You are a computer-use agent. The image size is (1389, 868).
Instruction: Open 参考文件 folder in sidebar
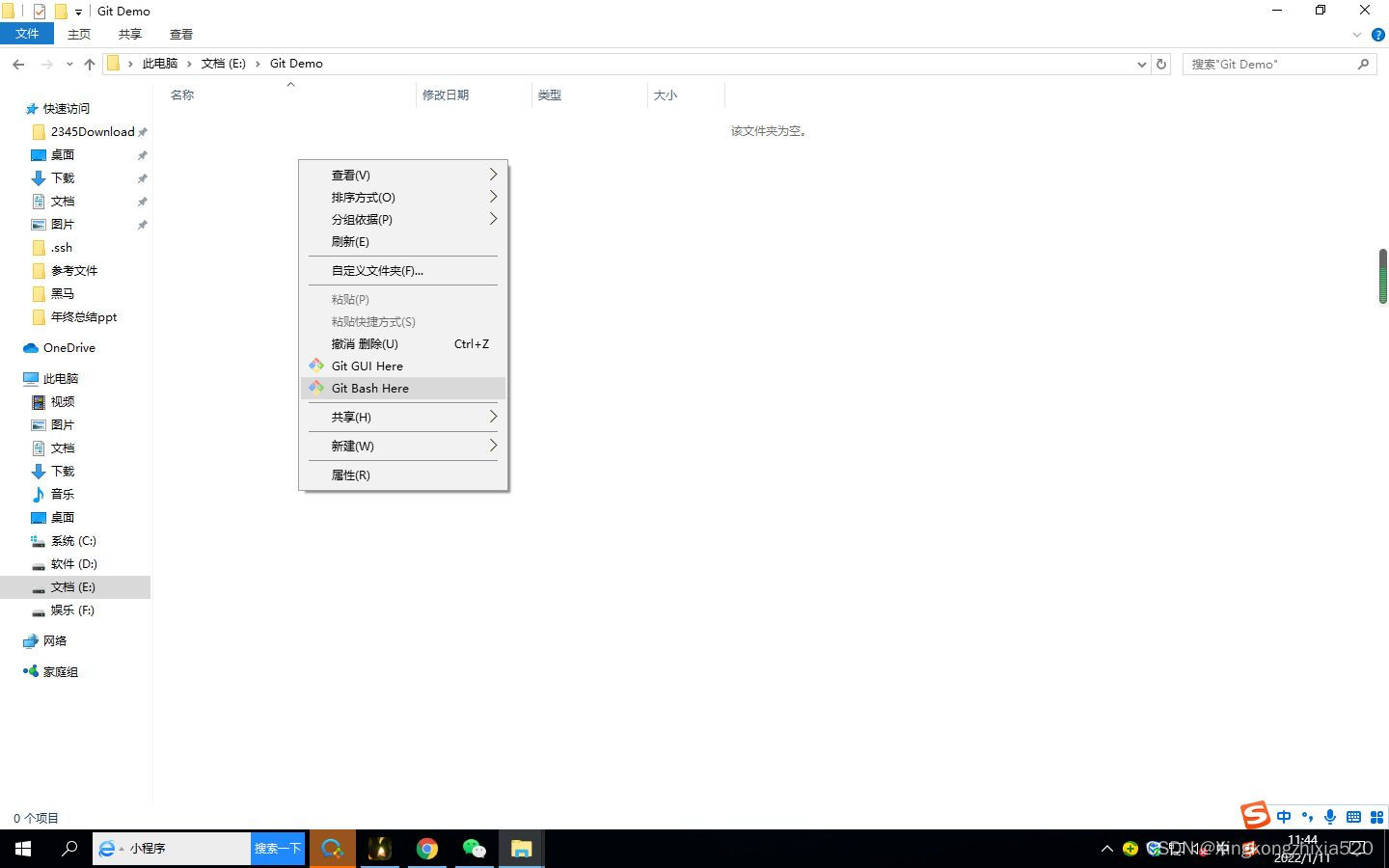76,270
